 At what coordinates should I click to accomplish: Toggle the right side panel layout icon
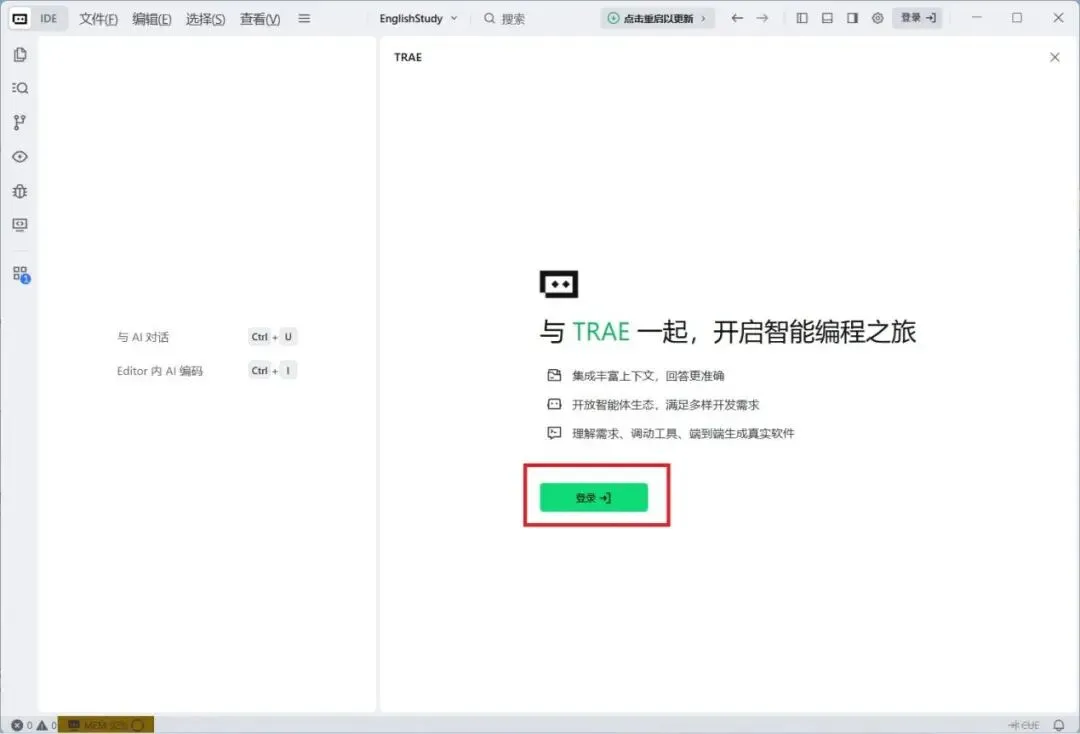pos(852,18)
